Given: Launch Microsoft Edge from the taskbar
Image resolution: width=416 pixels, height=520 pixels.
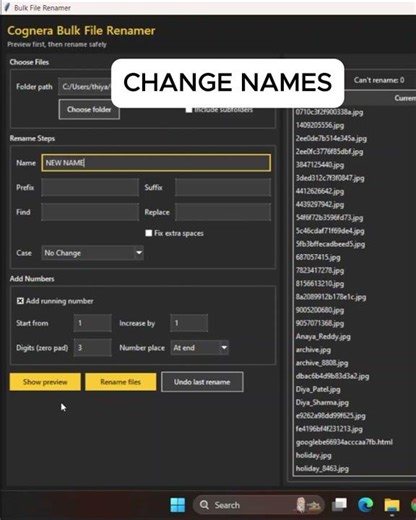Looking at the screenshot, I should (366, 505).
